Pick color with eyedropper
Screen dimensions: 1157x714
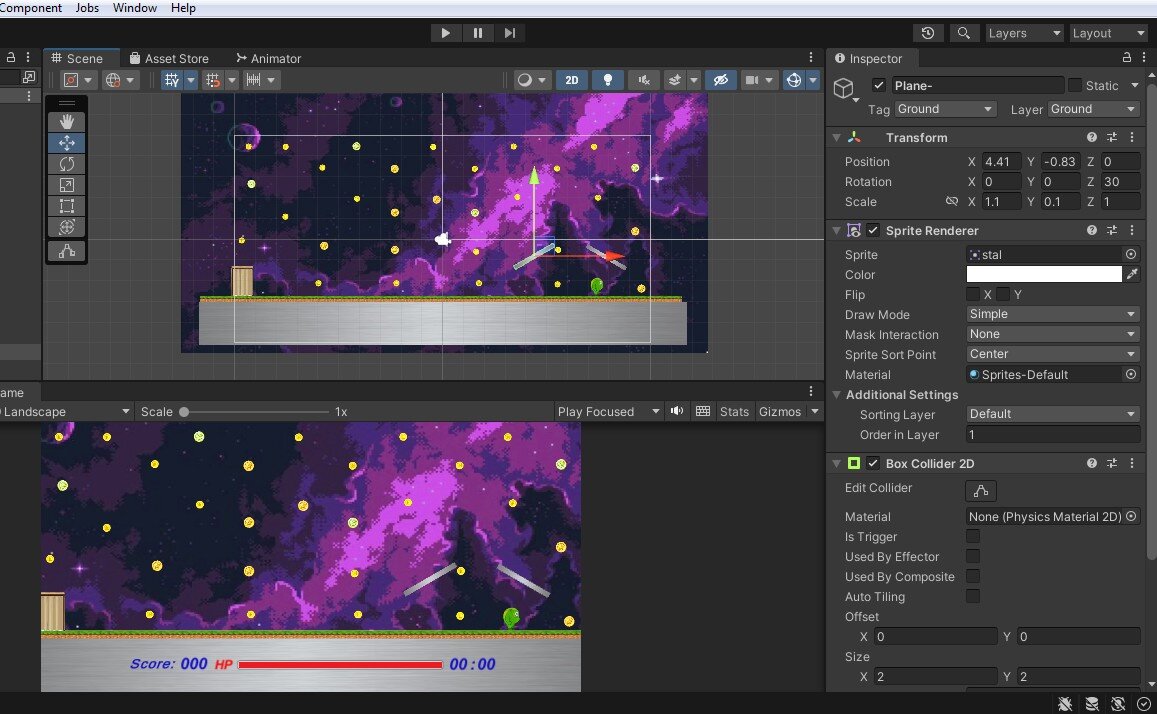(x=1132, y=274)
